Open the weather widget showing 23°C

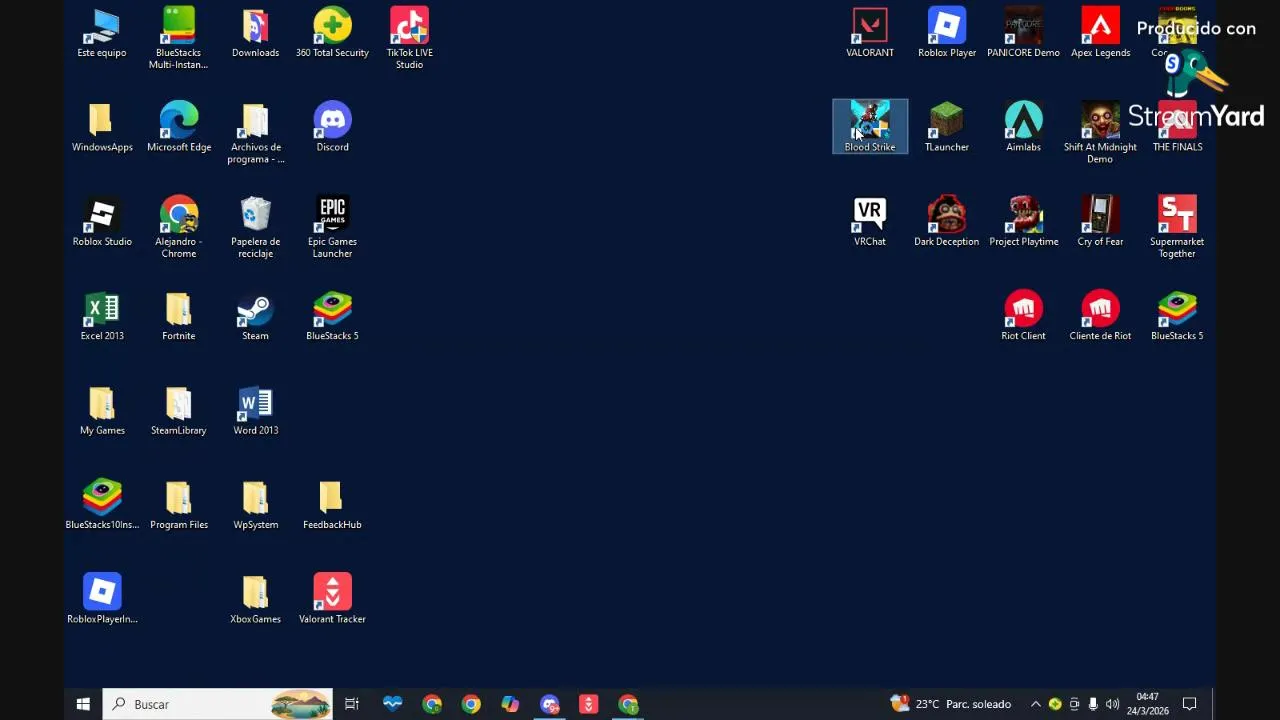[x=951, y=704]
